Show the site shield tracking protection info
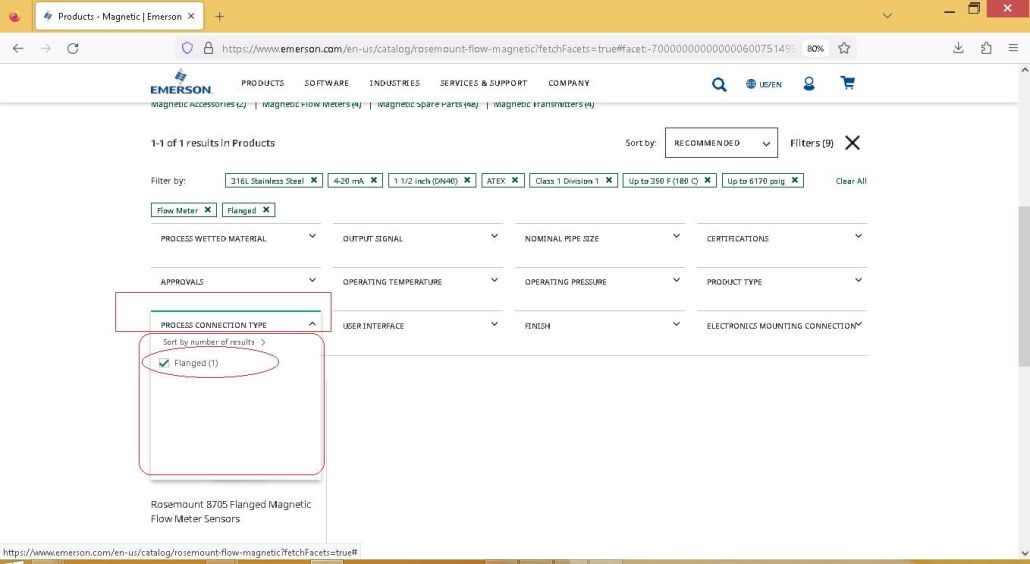The image size is (1030, 564). click(187, 48)
